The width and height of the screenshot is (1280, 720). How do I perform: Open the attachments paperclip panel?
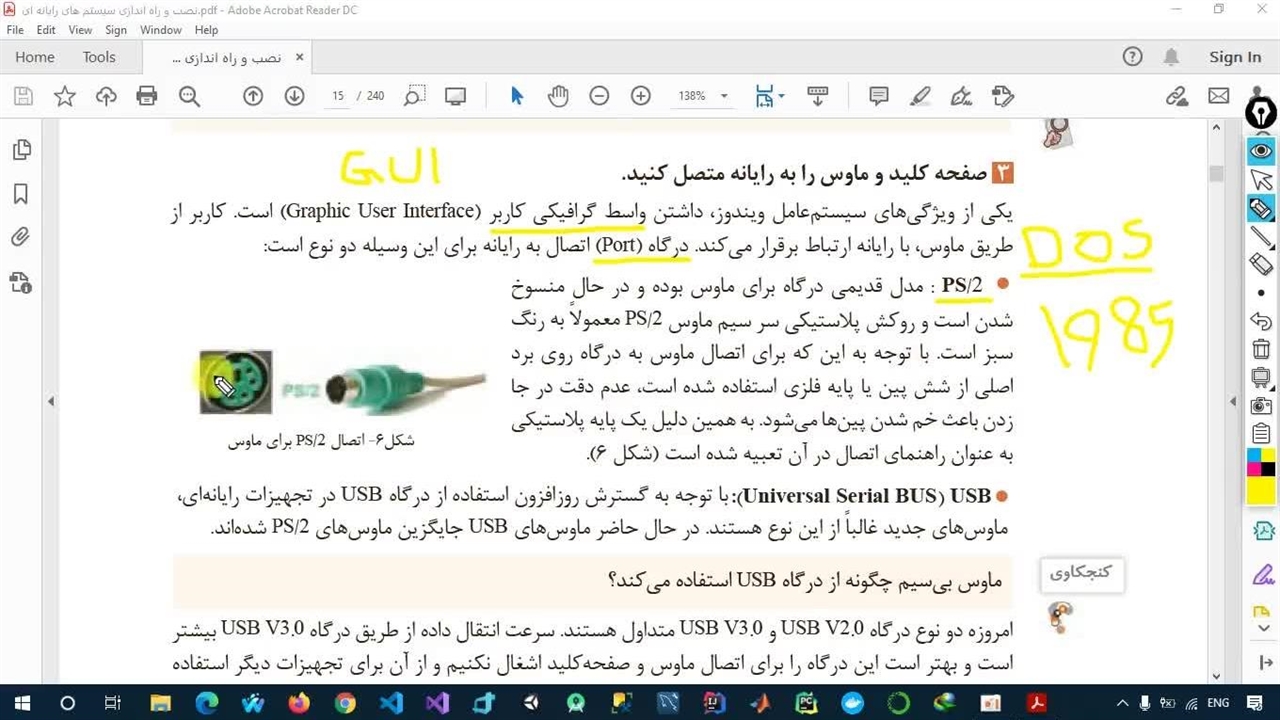(x=20, y=238)
